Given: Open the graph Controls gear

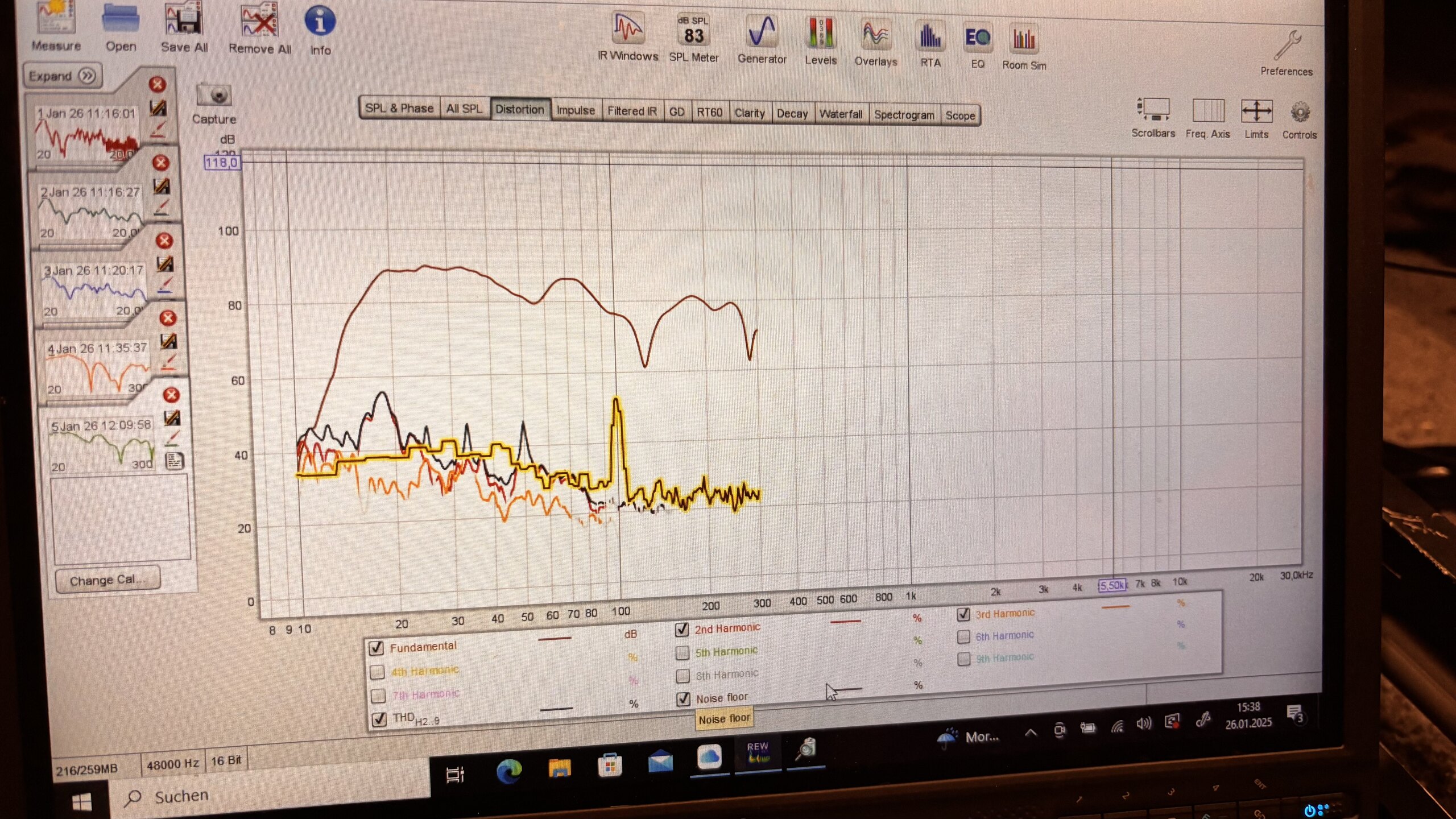Looking at the screenshot, I should pyautogui.click(x=1300, y=113).
